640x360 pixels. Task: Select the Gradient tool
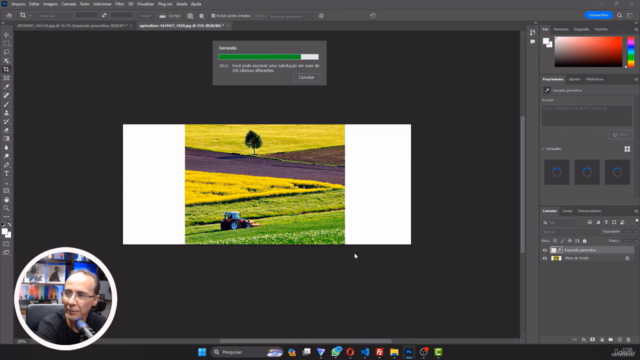pyautogui.click(x=6, y=139)
